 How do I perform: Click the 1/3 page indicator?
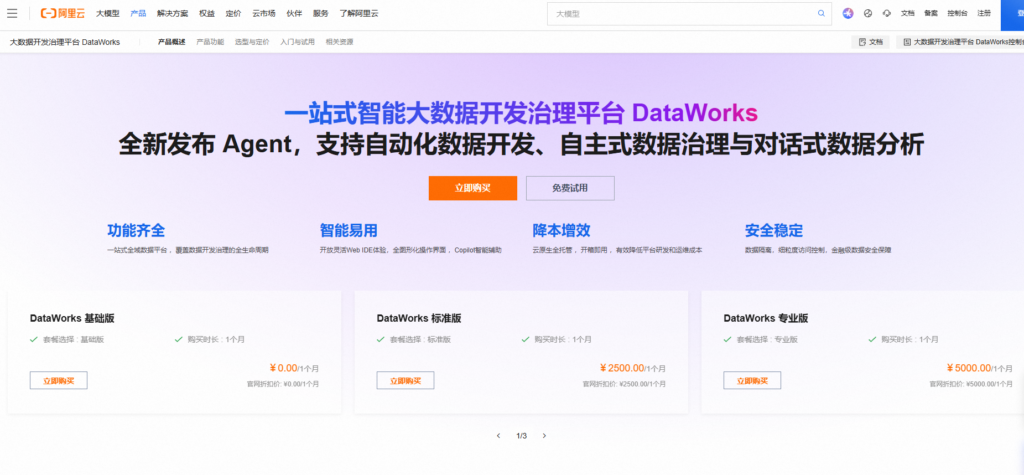tap(521, 436)
